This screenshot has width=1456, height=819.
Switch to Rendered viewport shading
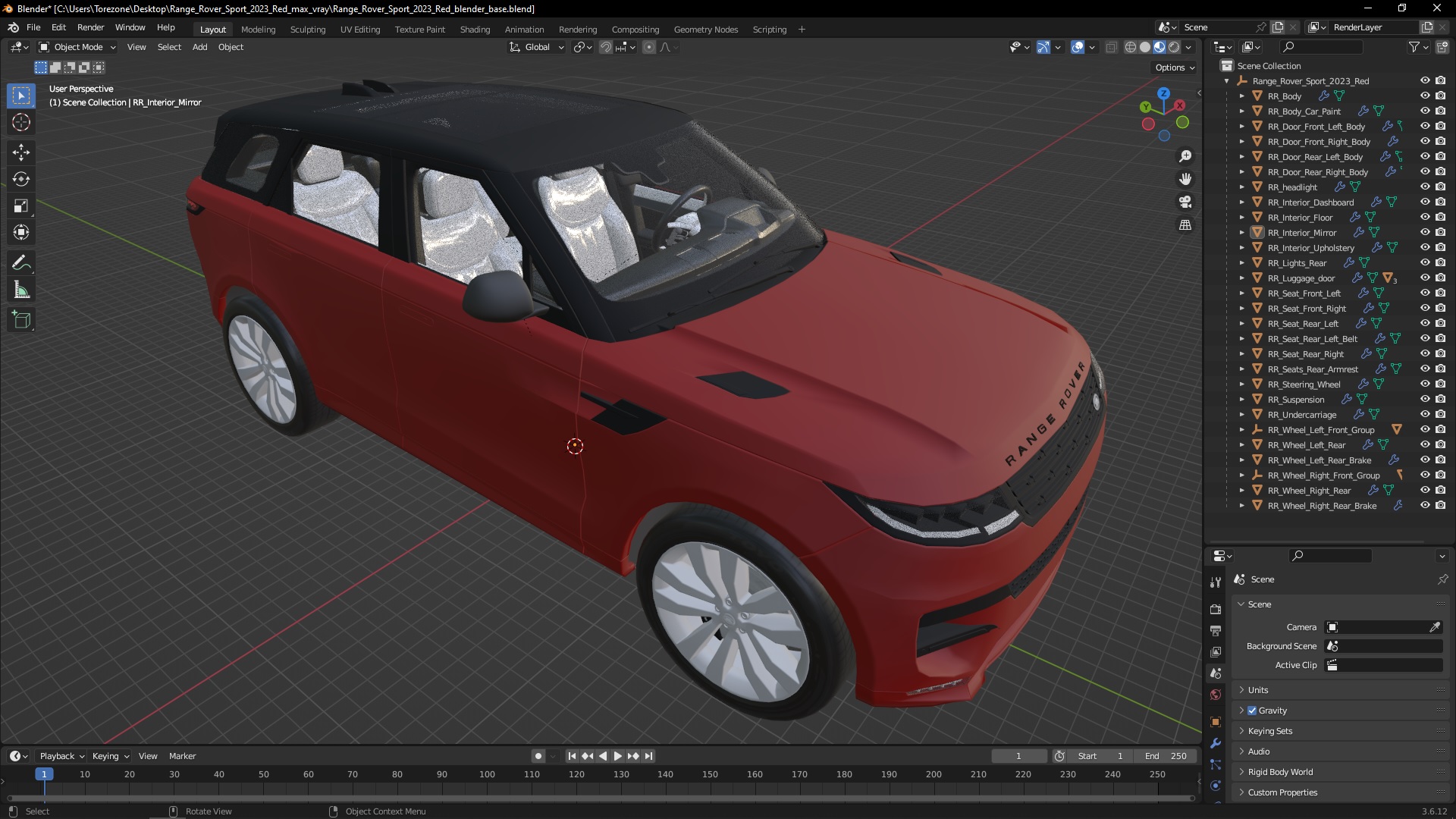click(1174, 47)
